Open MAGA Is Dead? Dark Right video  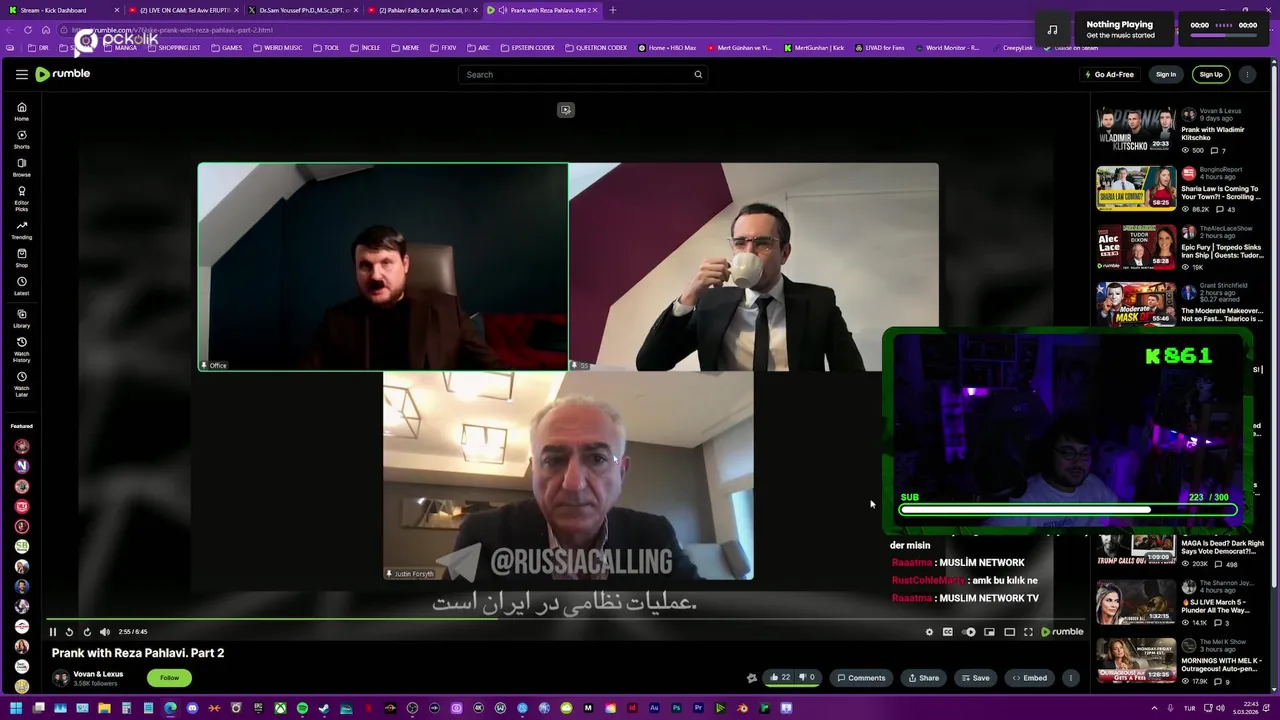coord(1220,548)
